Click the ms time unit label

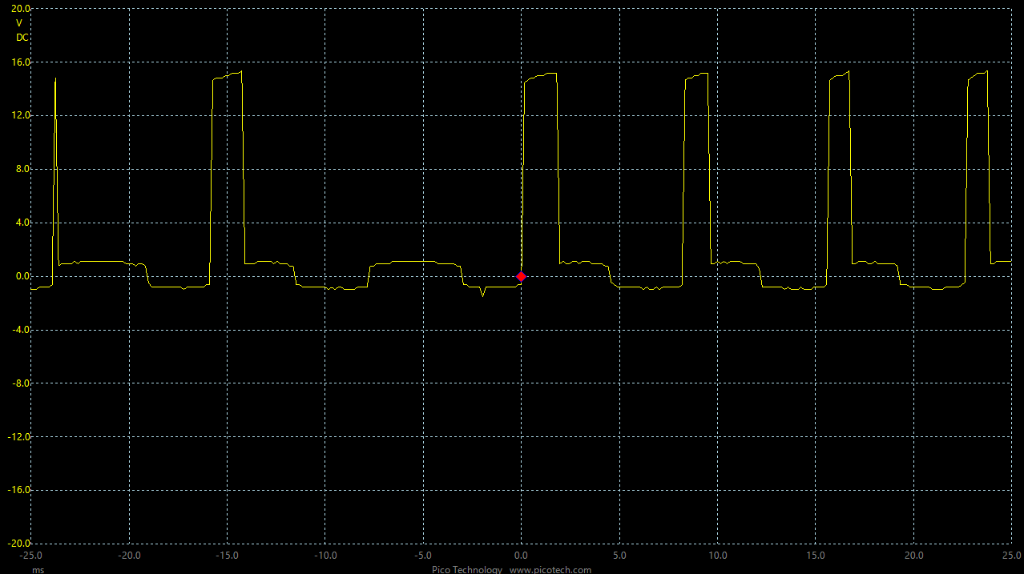37,567
